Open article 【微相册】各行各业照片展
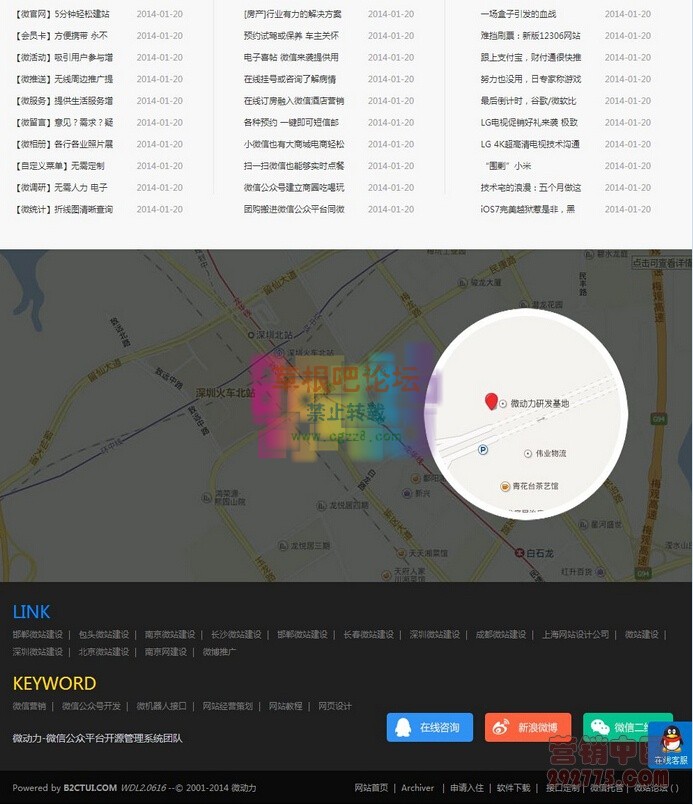 pos(64,144)
